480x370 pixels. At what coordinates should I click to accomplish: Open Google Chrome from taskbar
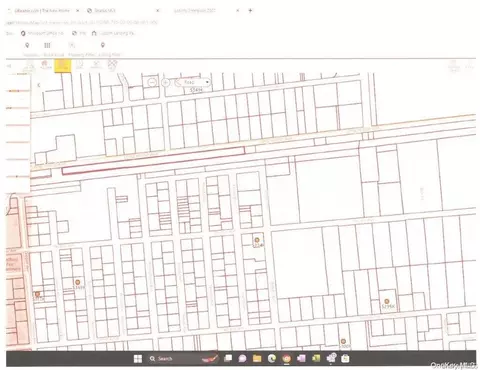pos(286,359)
